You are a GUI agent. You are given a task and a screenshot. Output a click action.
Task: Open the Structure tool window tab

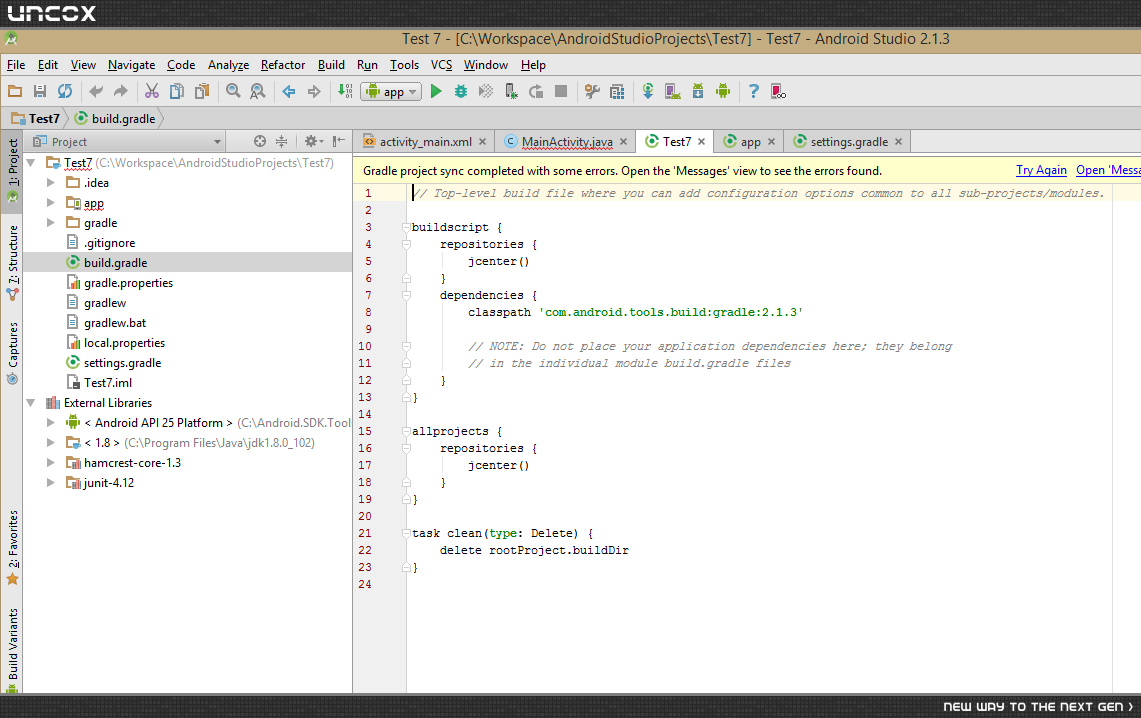pyautogui.click(x=12, y=263)
